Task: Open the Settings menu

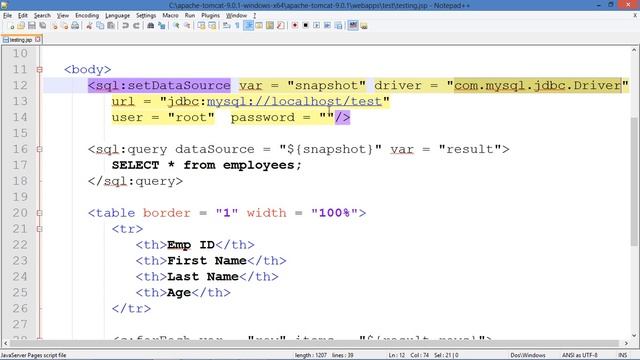Action: click(146, 16)
